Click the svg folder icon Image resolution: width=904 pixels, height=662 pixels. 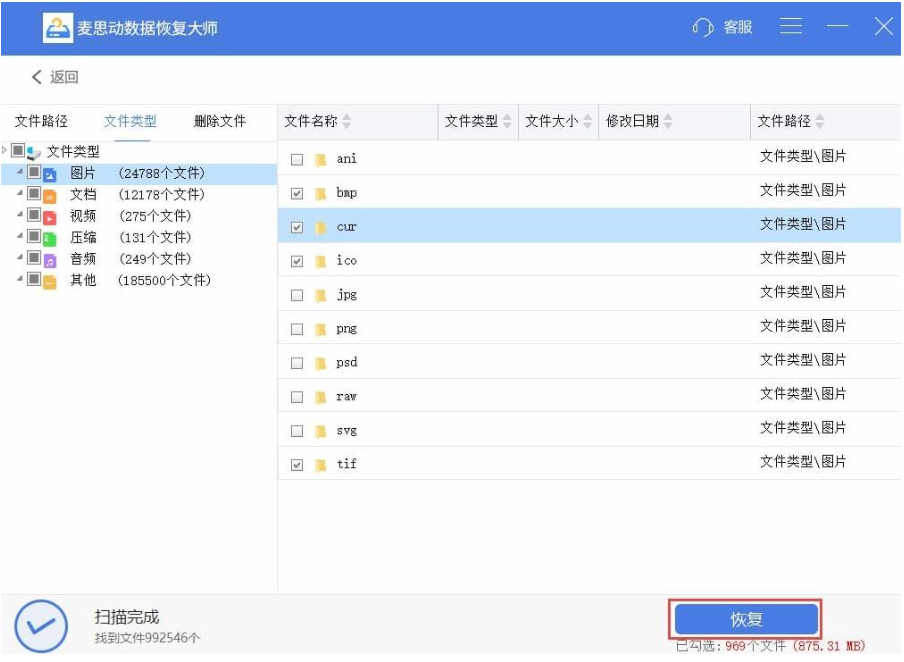321,431
